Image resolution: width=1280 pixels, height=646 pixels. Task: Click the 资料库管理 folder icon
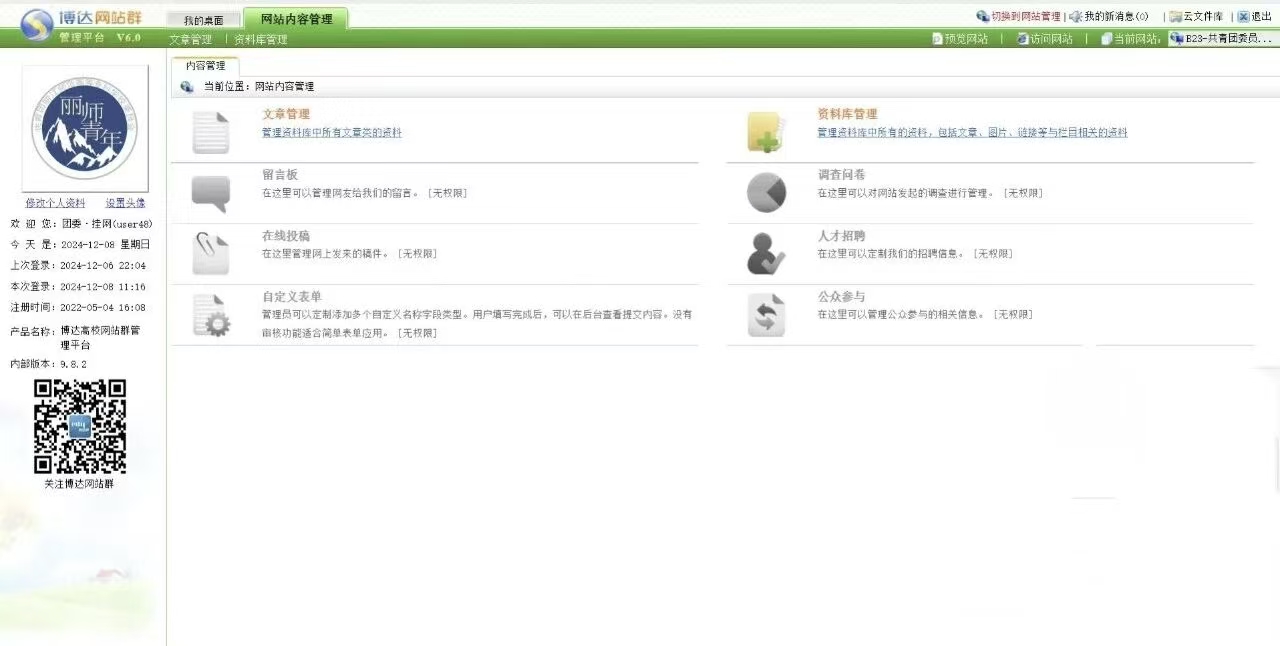coord(765,132)
